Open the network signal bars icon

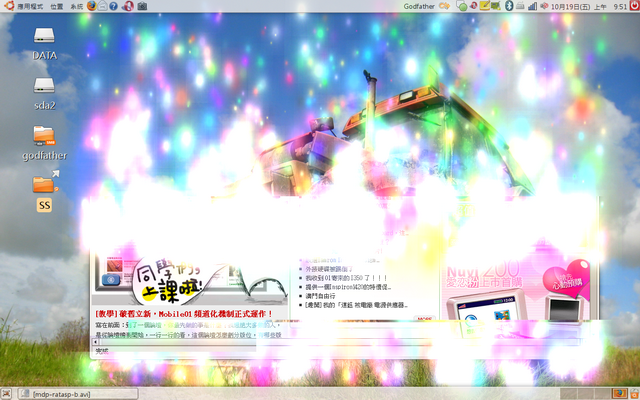pos(532,6)
